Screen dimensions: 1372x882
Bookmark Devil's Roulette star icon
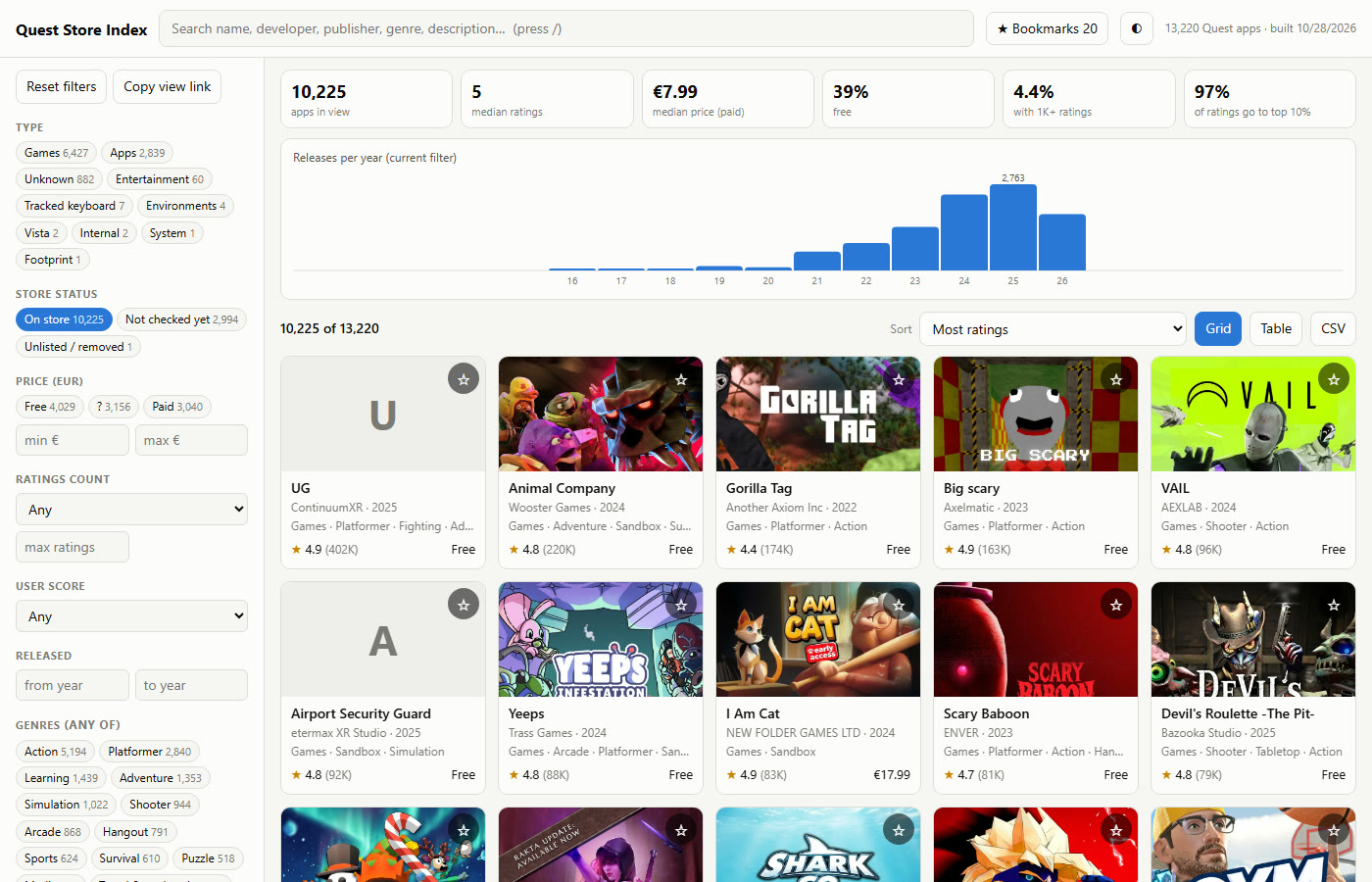[1334, 605]
